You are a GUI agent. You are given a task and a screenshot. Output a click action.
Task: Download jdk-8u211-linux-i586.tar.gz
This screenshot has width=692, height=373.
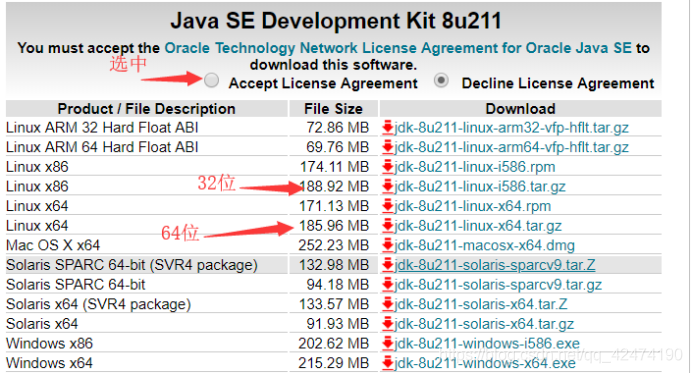click(480, 186)
